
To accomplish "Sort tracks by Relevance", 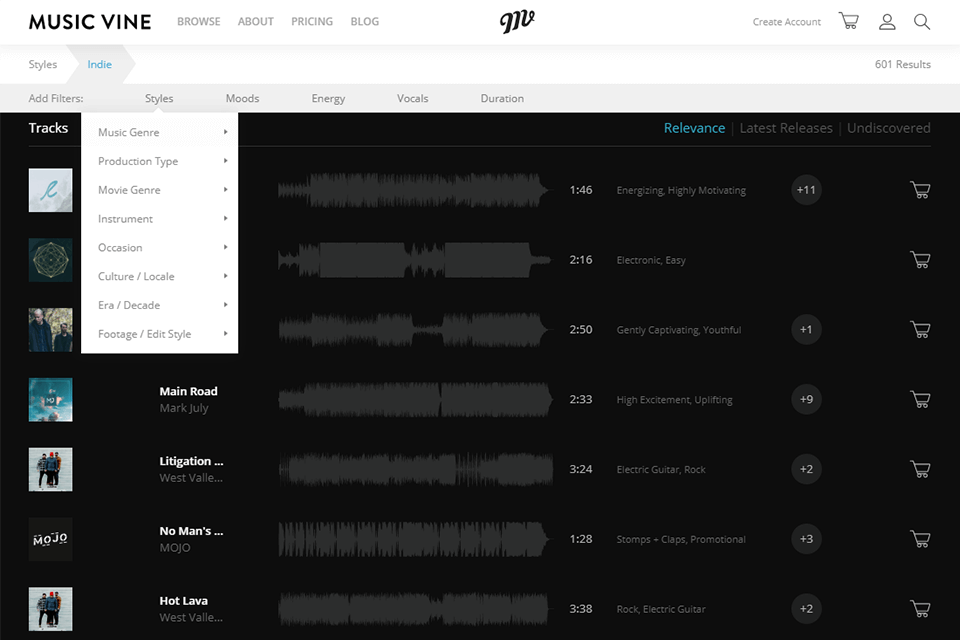I will coord(694,128).
